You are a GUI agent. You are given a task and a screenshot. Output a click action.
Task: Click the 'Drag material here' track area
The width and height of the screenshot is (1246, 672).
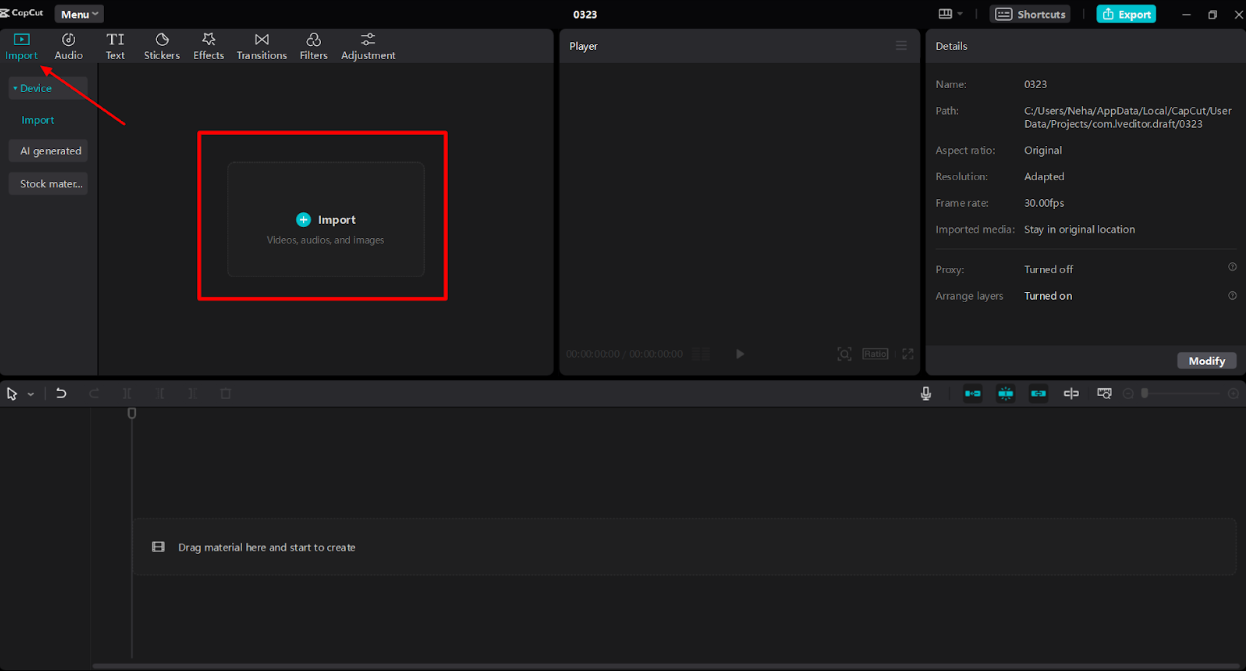pyautogui.click(x=684, y=547)
